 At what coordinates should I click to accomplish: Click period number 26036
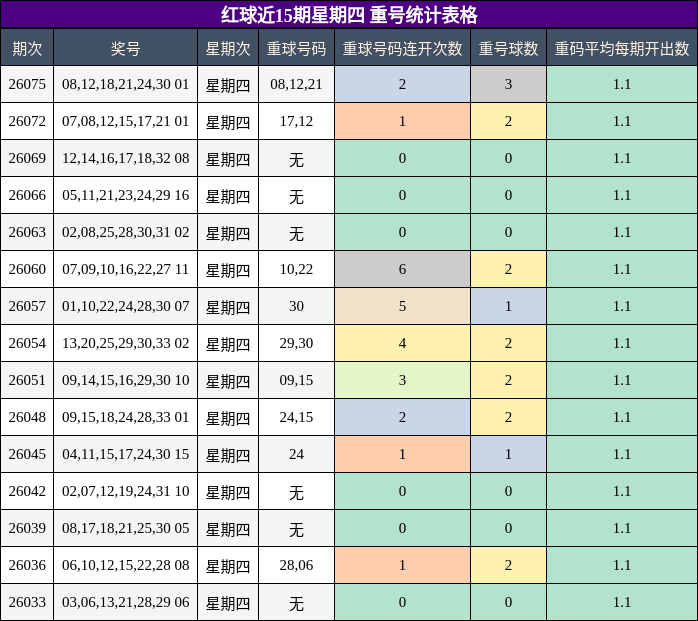click(x=27, y=564)
